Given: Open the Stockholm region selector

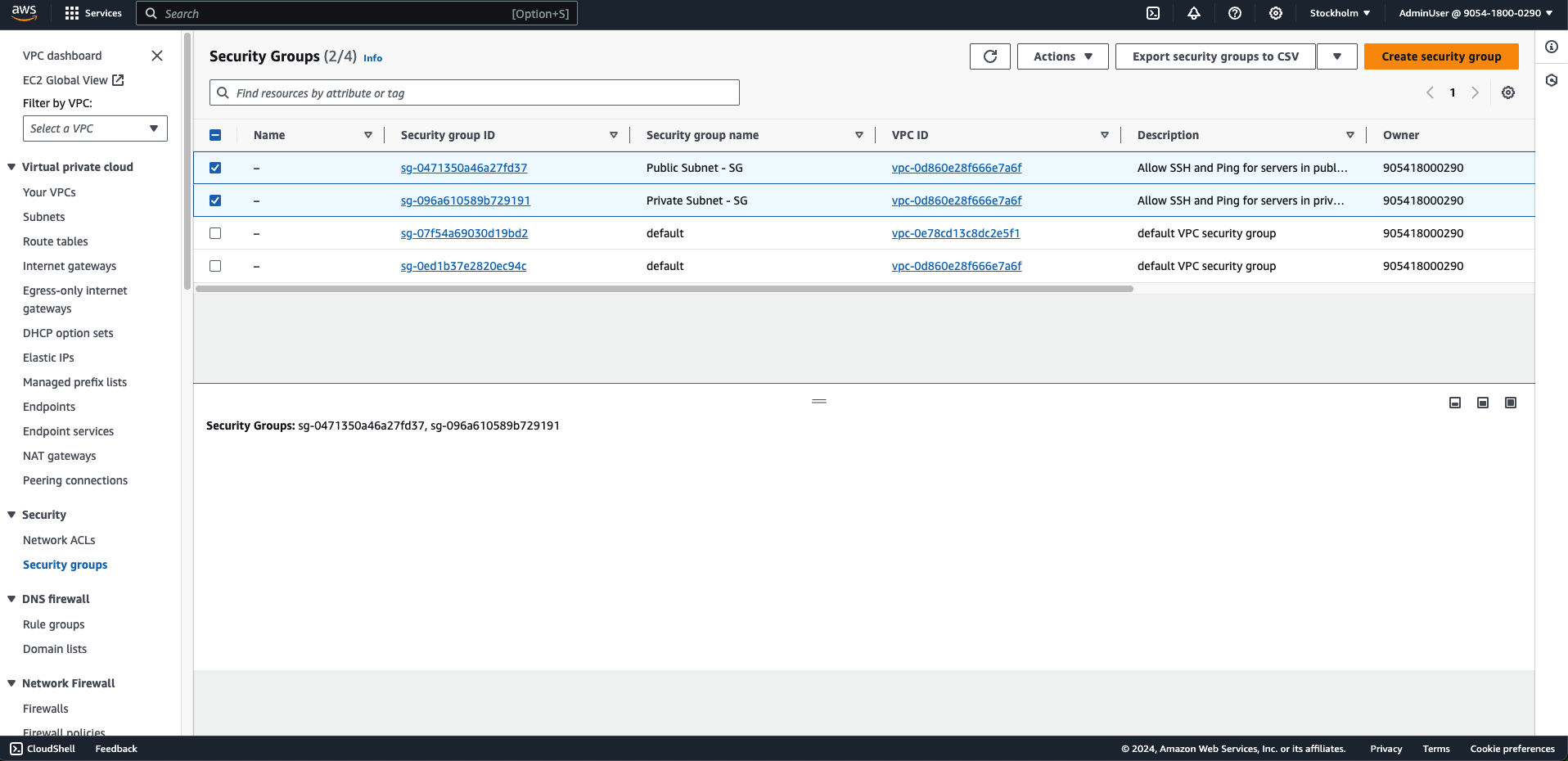Looking at the screenshot, I should [x=1339, y=13].
